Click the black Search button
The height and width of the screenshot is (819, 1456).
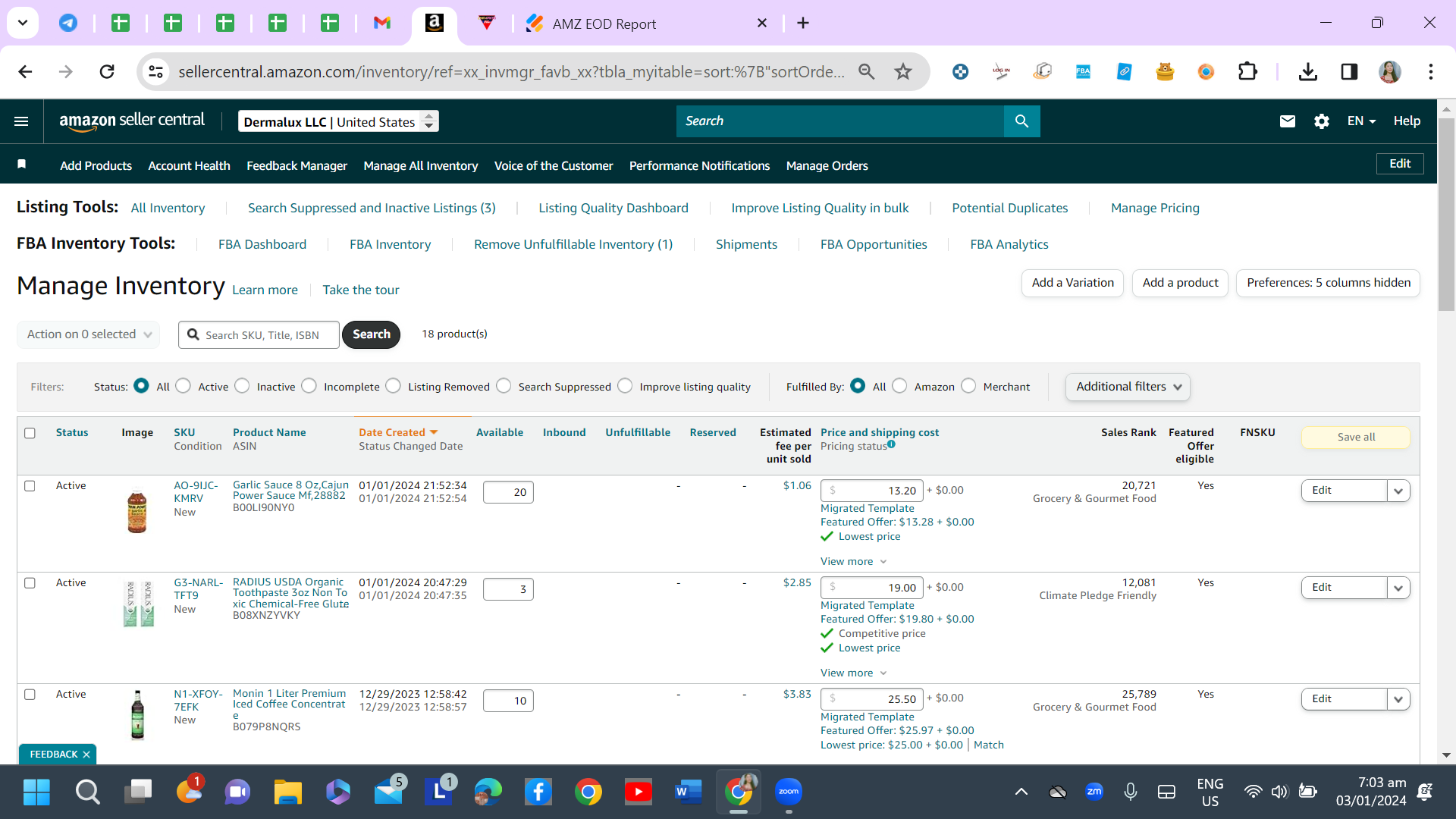371,334
